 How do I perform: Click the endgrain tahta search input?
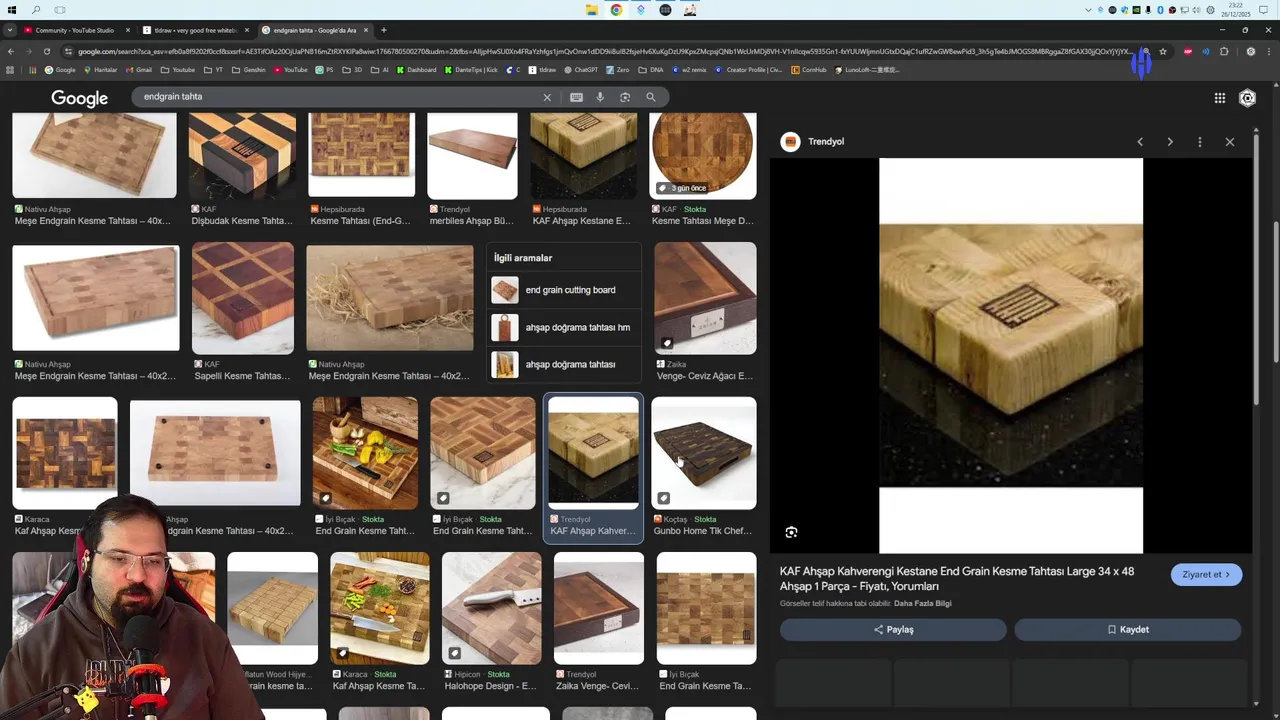[340, 97]
